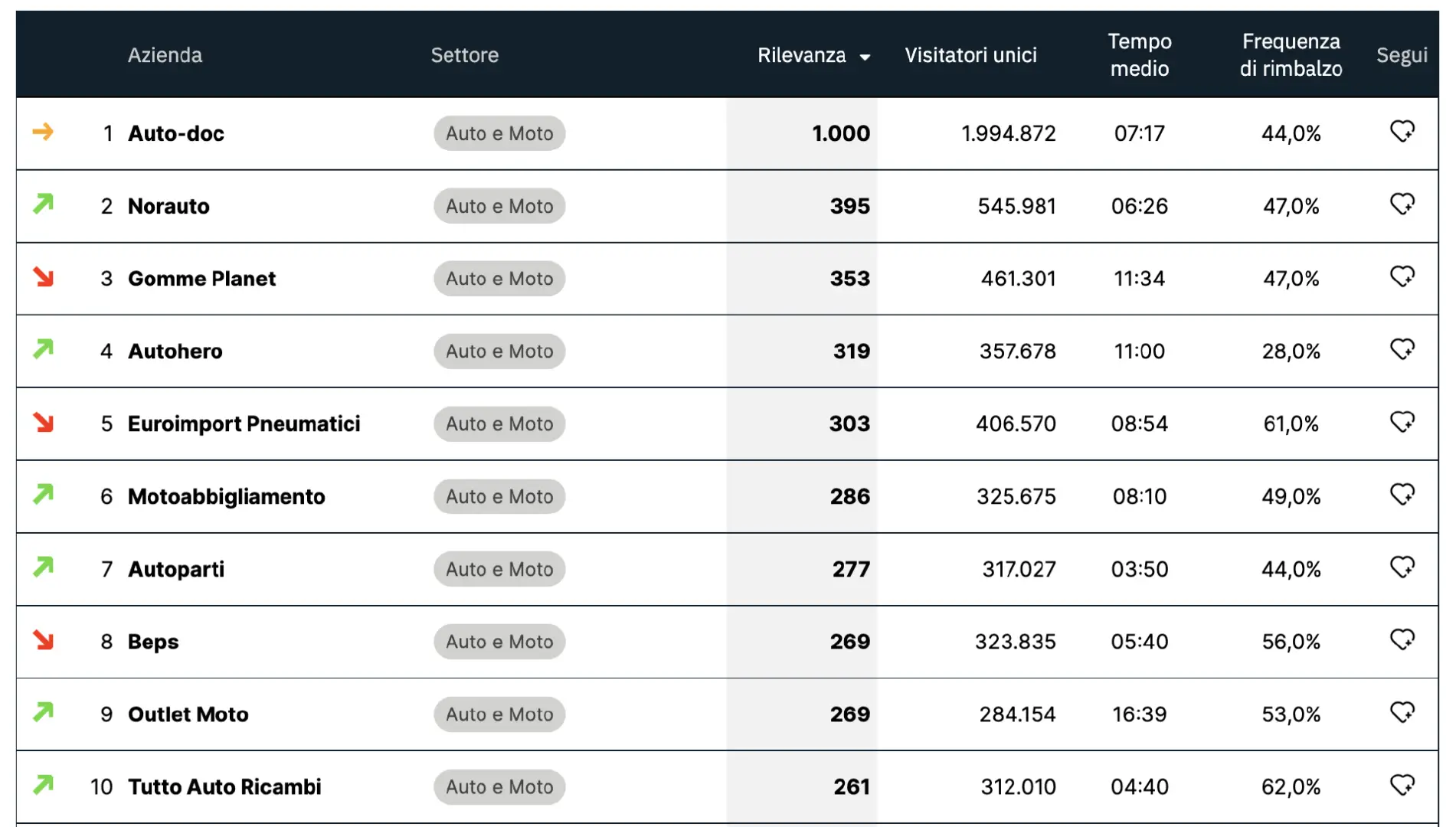
Task: Click the green up arrow beside Norauto
Action: pyautogui.click(x=44, y=204)
